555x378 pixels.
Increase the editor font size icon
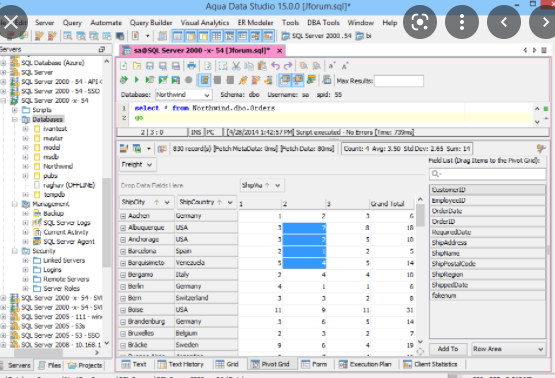click(345, 66)
